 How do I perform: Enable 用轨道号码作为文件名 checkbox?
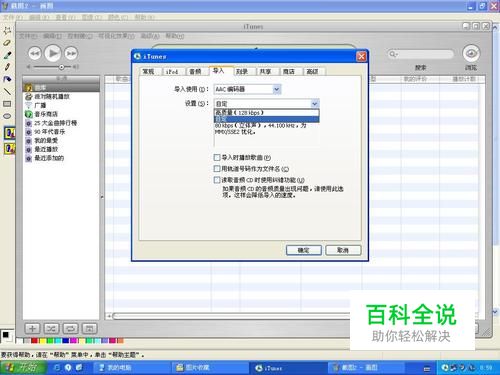pyautogui.click(x=217, y=169)
